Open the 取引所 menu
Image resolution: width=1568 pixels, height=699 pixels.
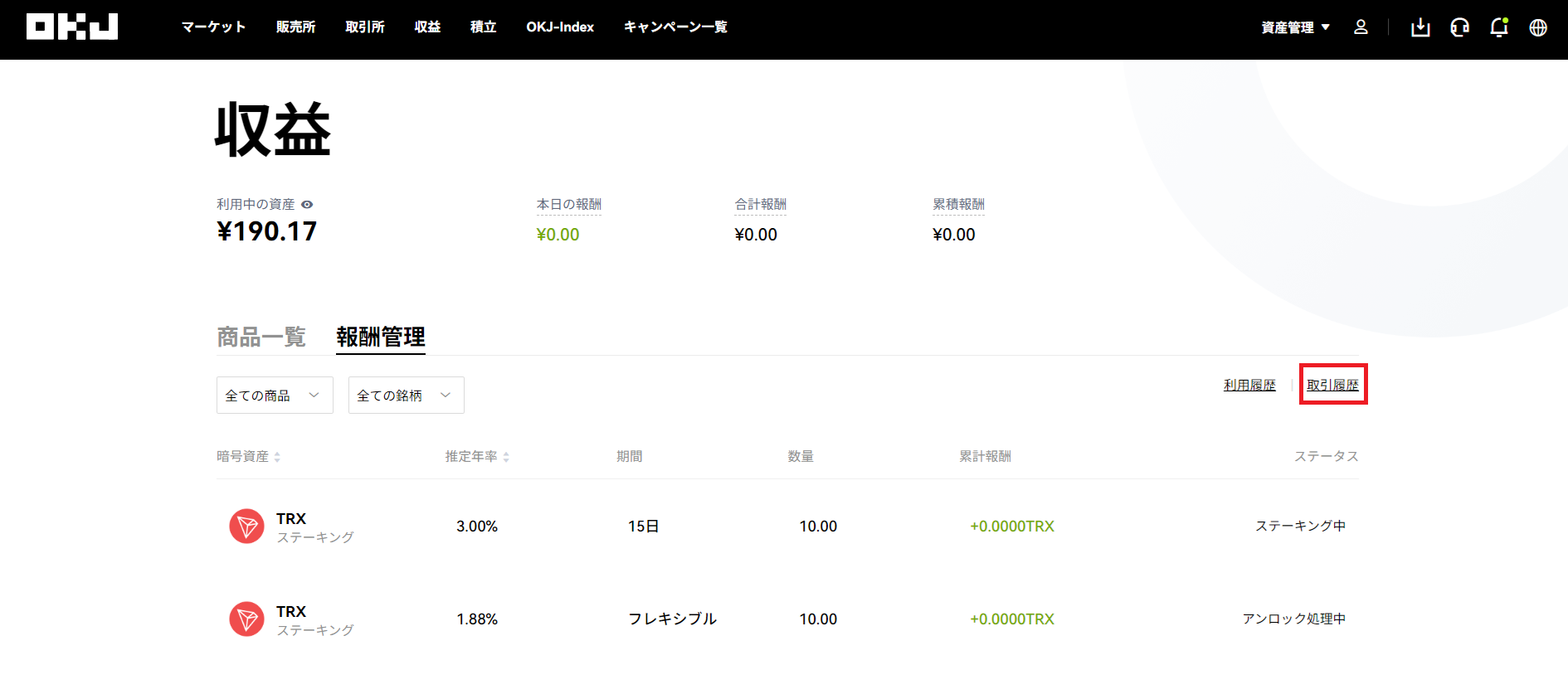pyautogui.click(x=365, y=27)
